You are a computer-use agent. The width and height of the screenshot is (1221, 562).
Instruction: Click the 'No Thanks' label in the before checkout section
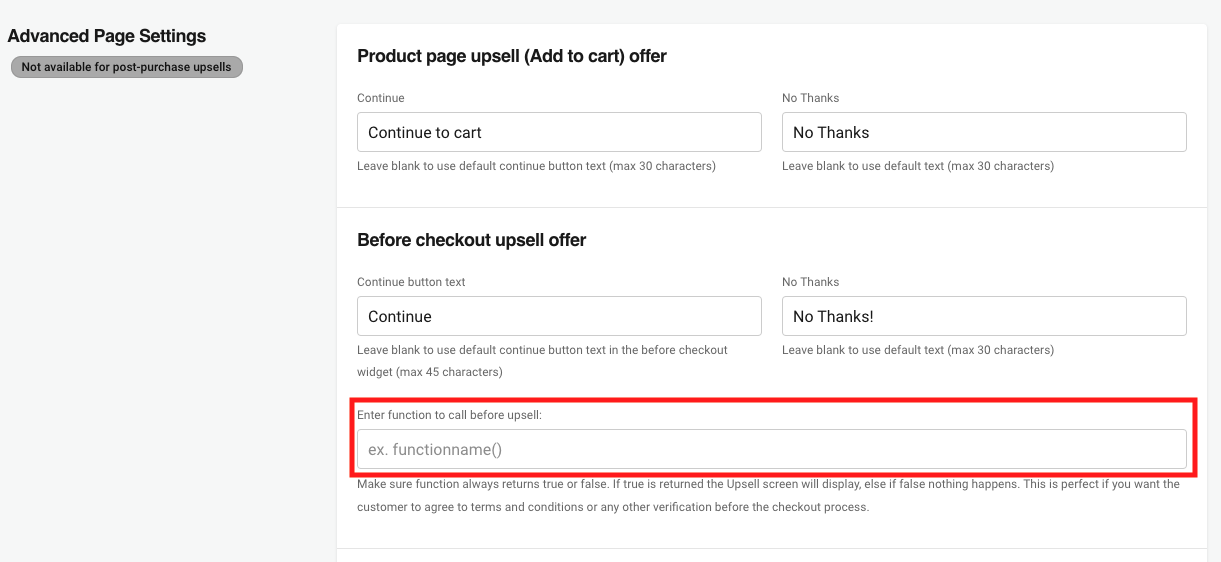[x=811, y=282]
